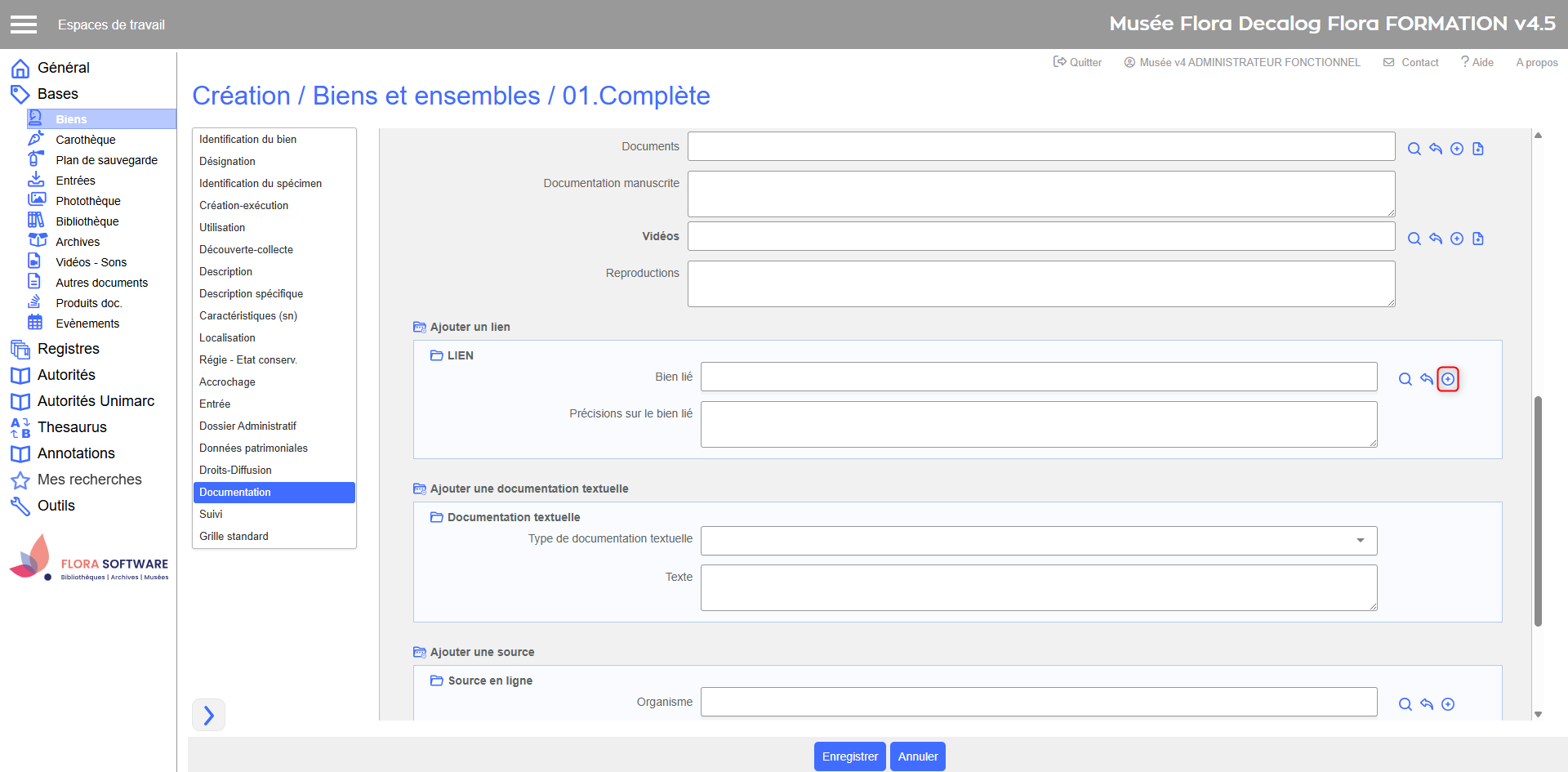Image resolution: width=1568 pixels, height=772 pixels.
Task: Click the add icon in Documents row
Action: point(1456,149)
